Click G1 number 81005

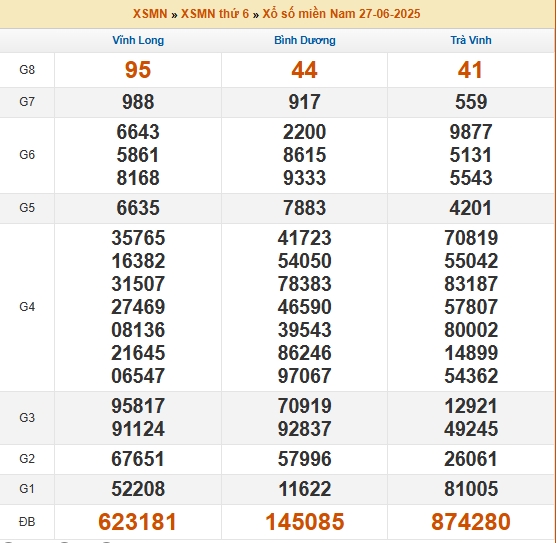(471, 489)
